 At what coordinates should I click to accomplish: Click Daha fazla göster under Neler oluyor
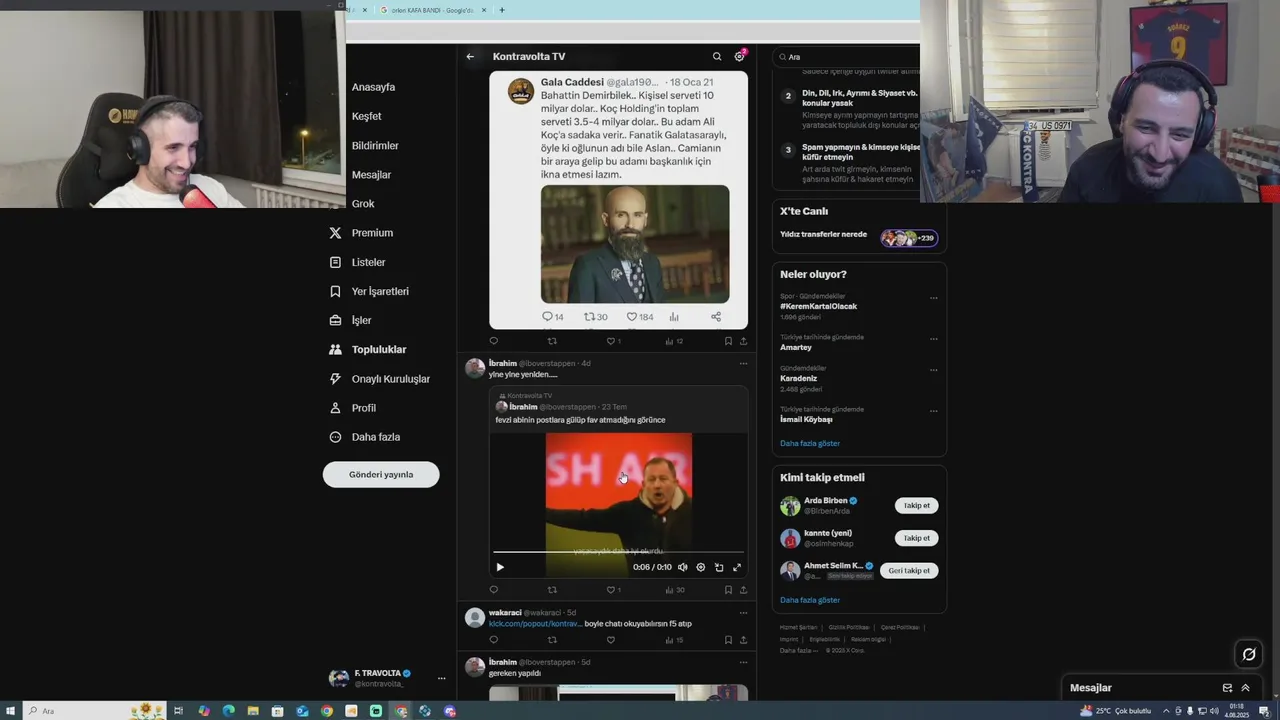[x=810, y=443]
